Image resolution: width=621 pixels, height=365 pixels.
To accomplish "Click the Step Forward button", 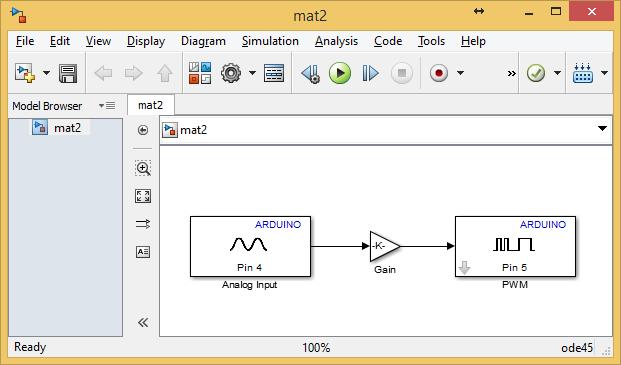I will point(370,73).
